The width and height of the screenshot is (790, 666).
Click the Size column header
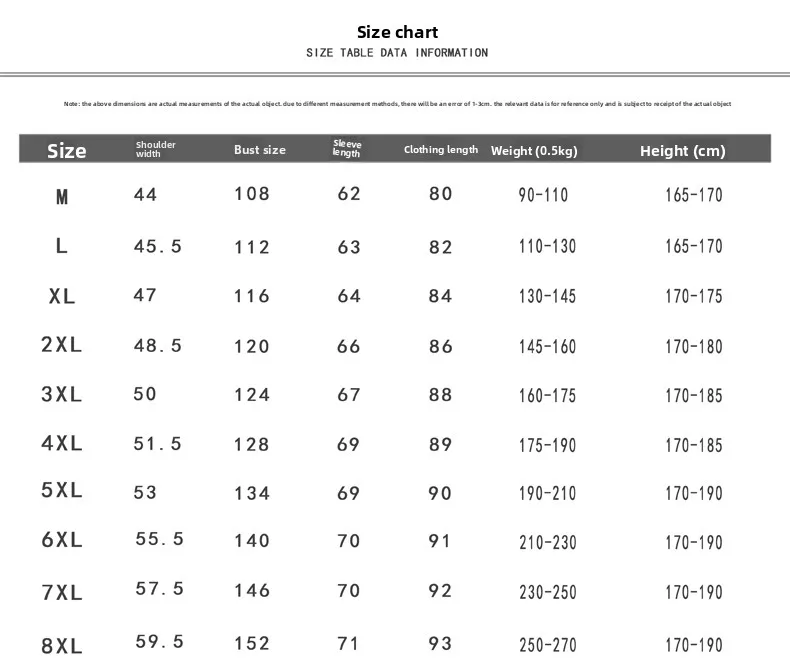click(x=67, y=151)
